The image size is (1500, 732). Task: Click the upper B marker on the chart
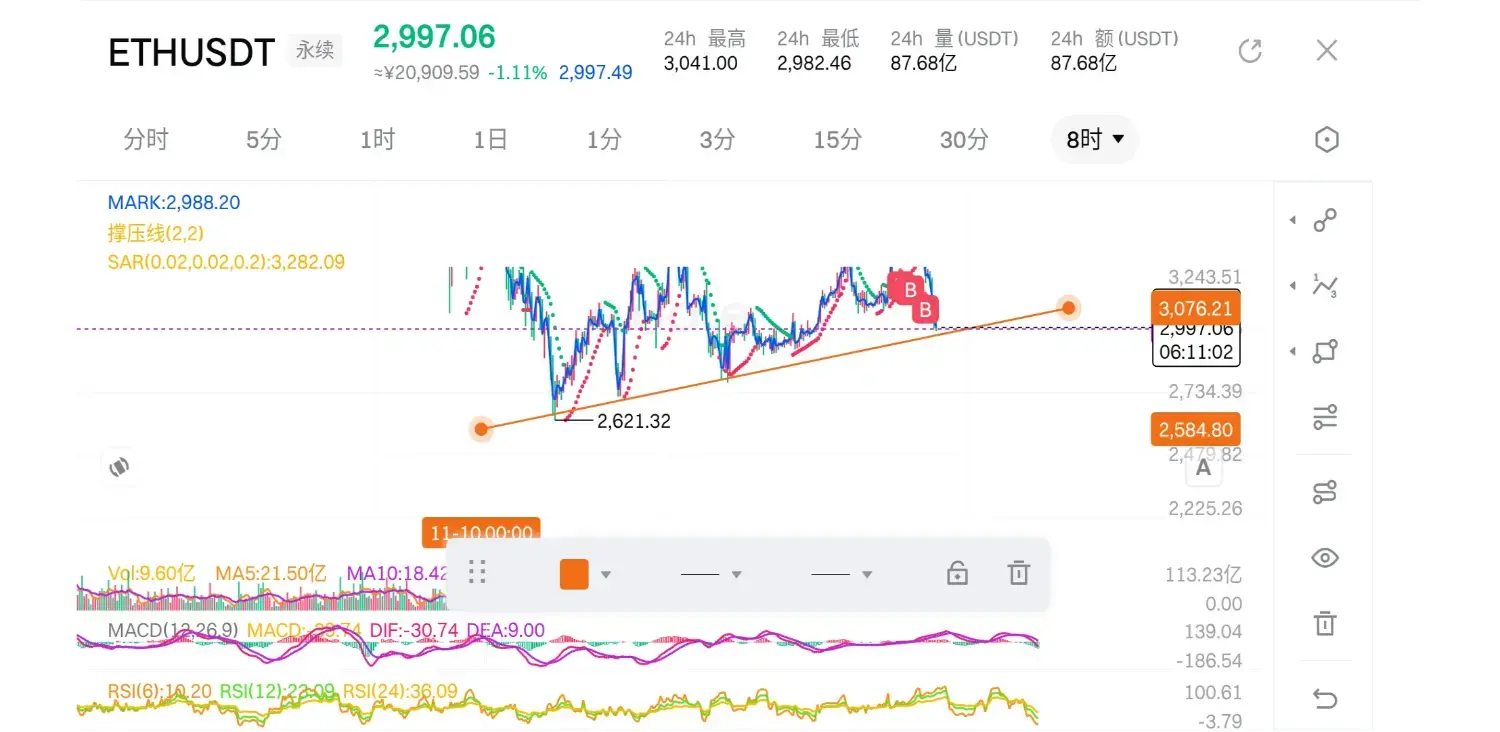coord(910,290)
